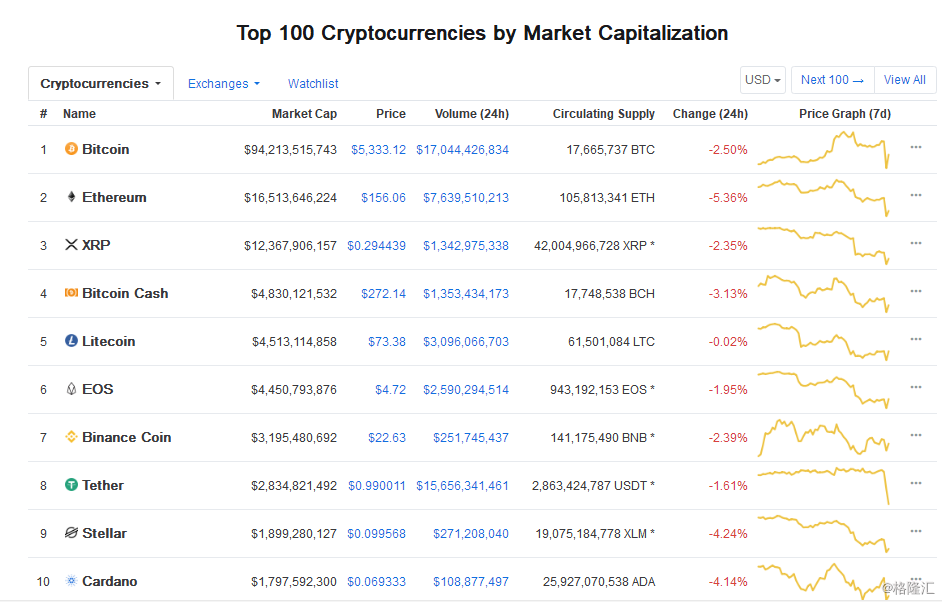Click the Binance Coin logo icon

(x=71, y=437)
